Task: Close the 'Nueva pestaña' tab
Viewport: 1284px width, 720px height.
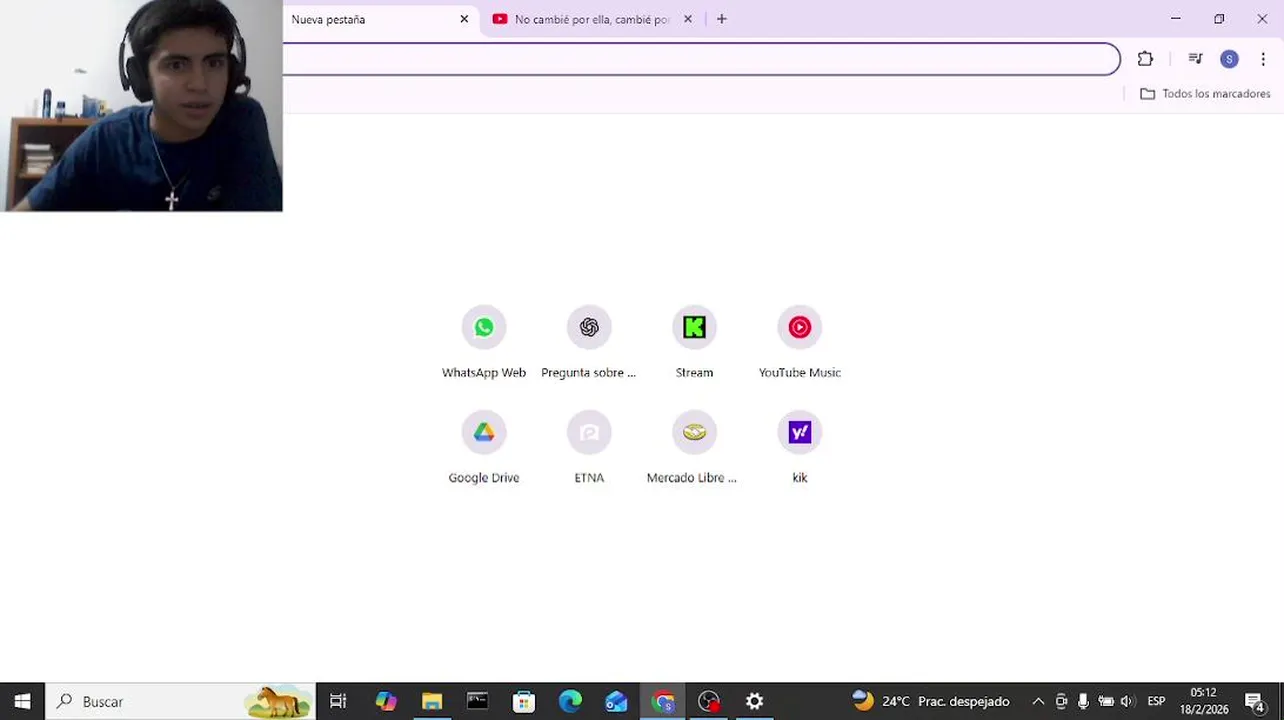Action: point(464,19)
